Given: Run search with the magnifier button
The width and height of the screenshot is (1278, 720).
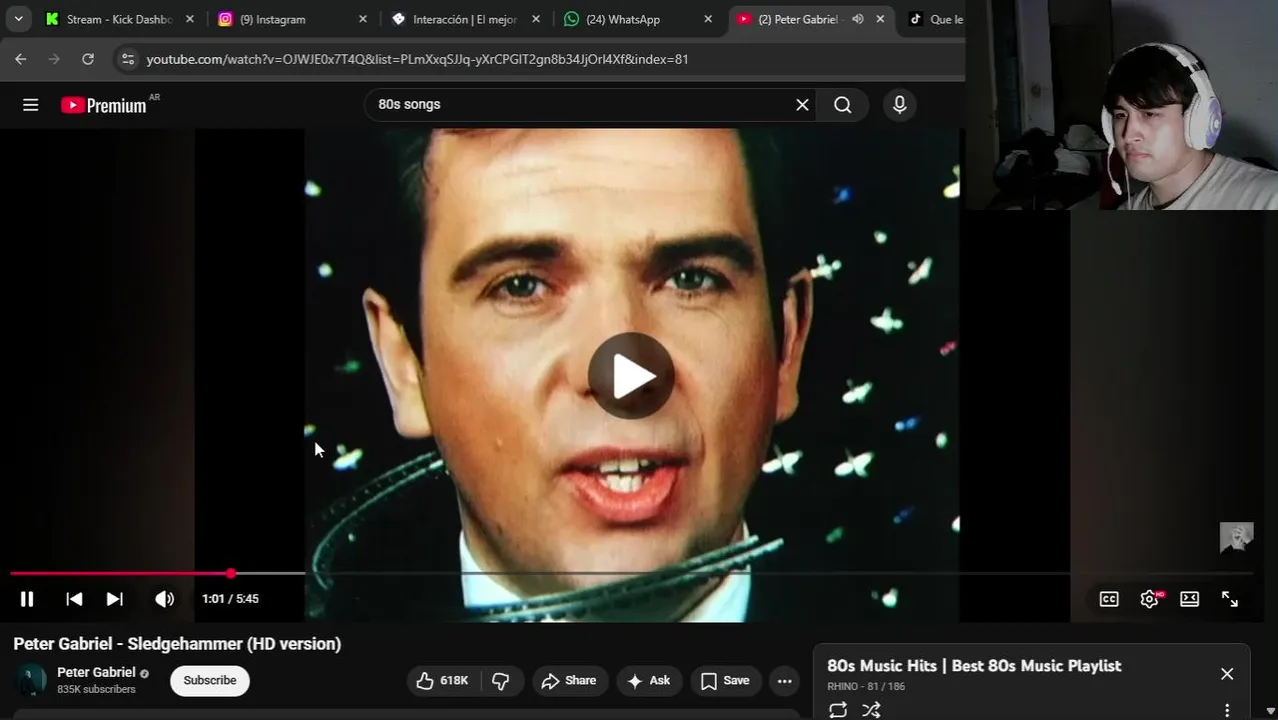Looking at the screenshot, I should pos(843,105).
